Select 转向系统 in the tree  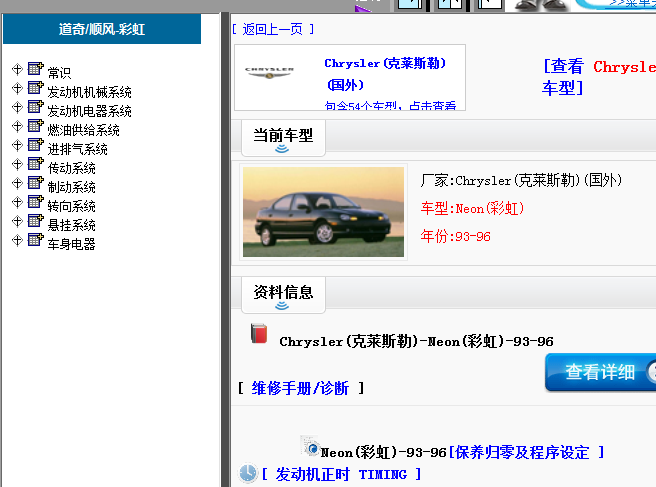(72, 206)
